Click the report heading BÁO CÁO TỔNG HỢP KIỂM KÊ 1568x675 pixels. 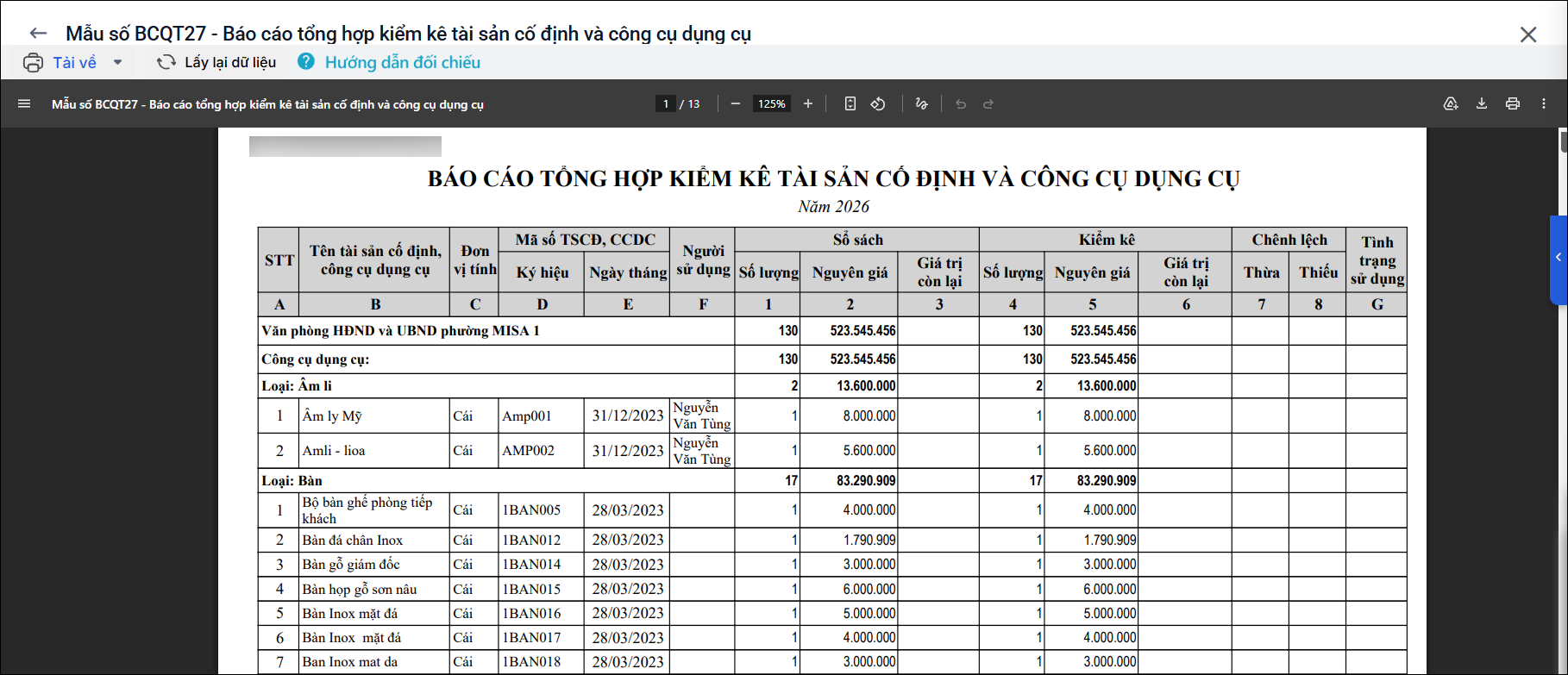pyautogui.click(x=833, y=178)
